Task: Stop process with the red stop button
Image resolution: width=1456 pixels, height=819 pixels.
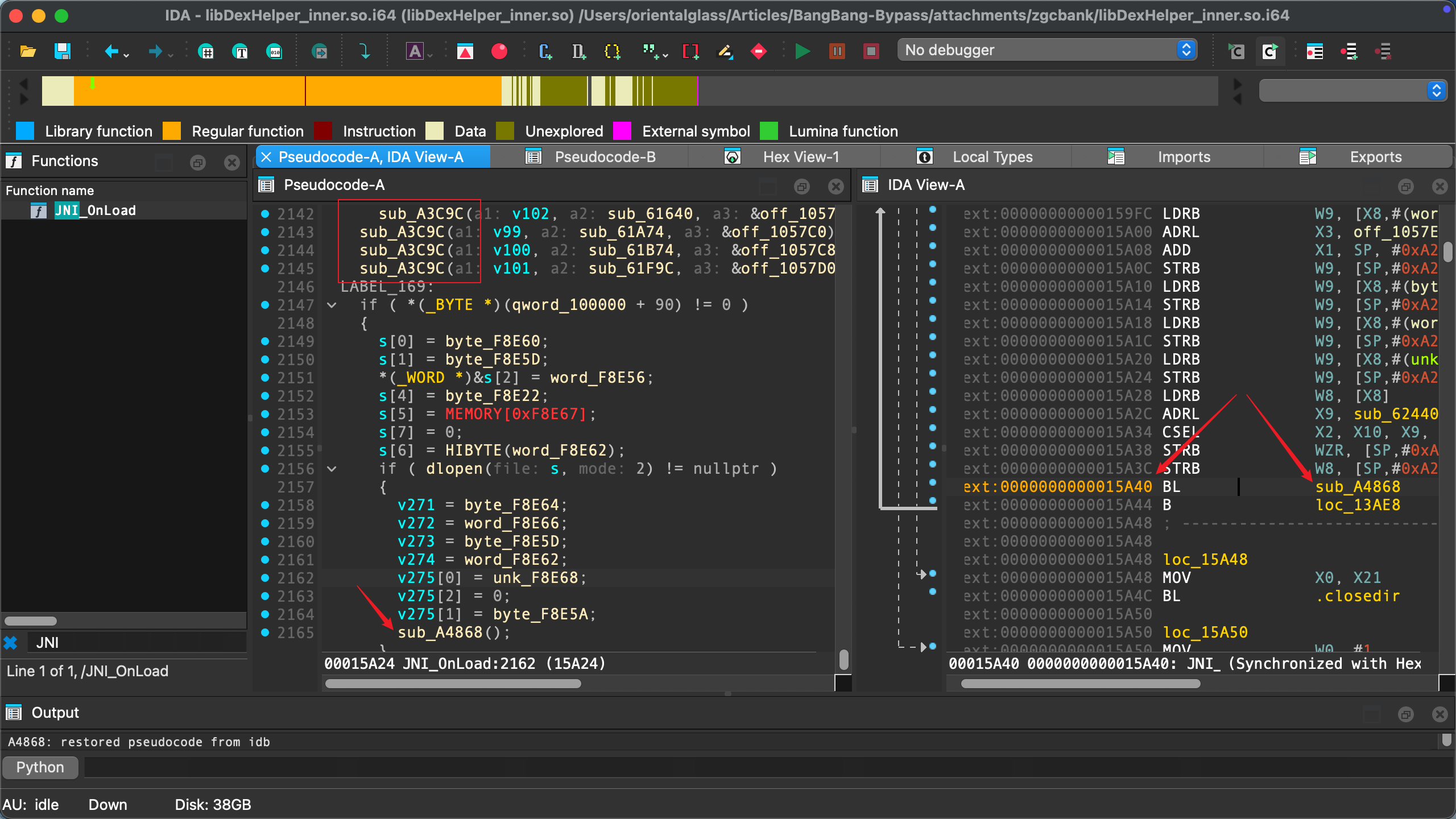Action: tap(871, 52)
